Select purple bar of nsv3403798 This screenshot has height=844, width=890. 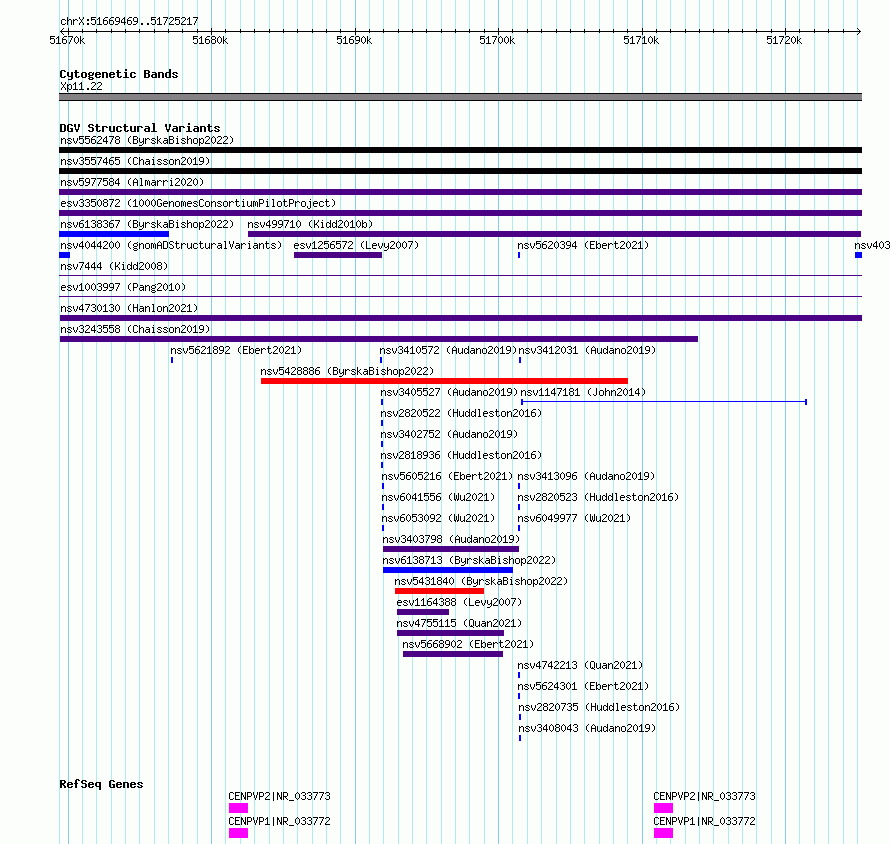[451, 549]
